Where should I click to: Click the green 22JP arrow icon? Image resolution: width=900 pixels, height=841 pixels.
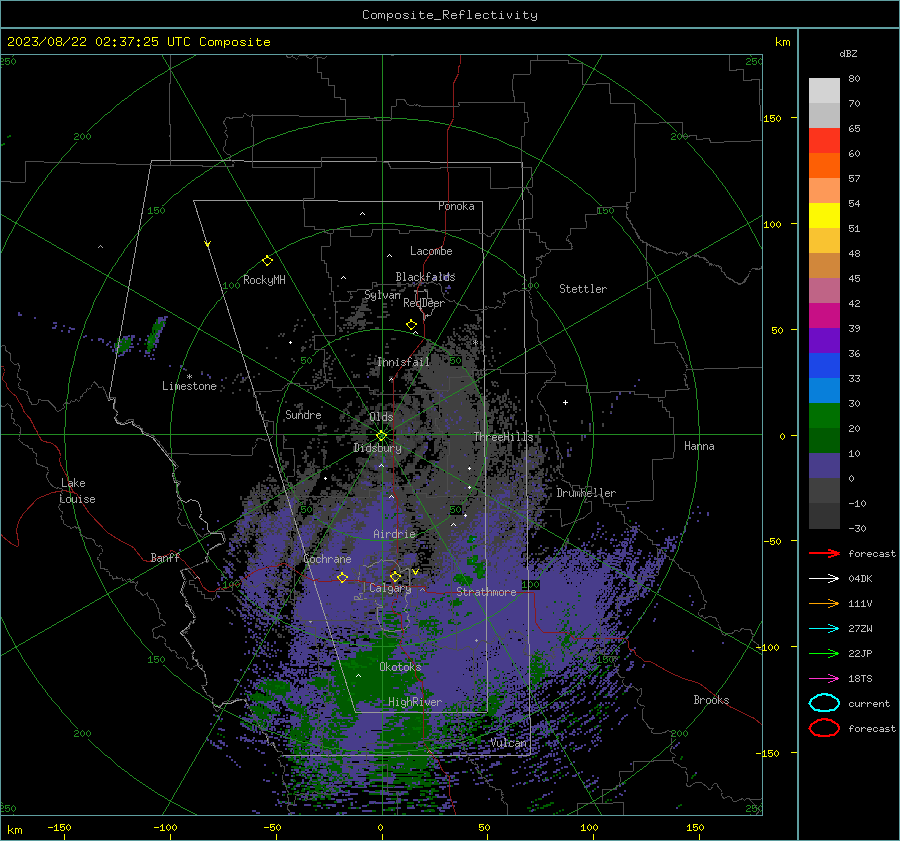[x=824, y=653]
